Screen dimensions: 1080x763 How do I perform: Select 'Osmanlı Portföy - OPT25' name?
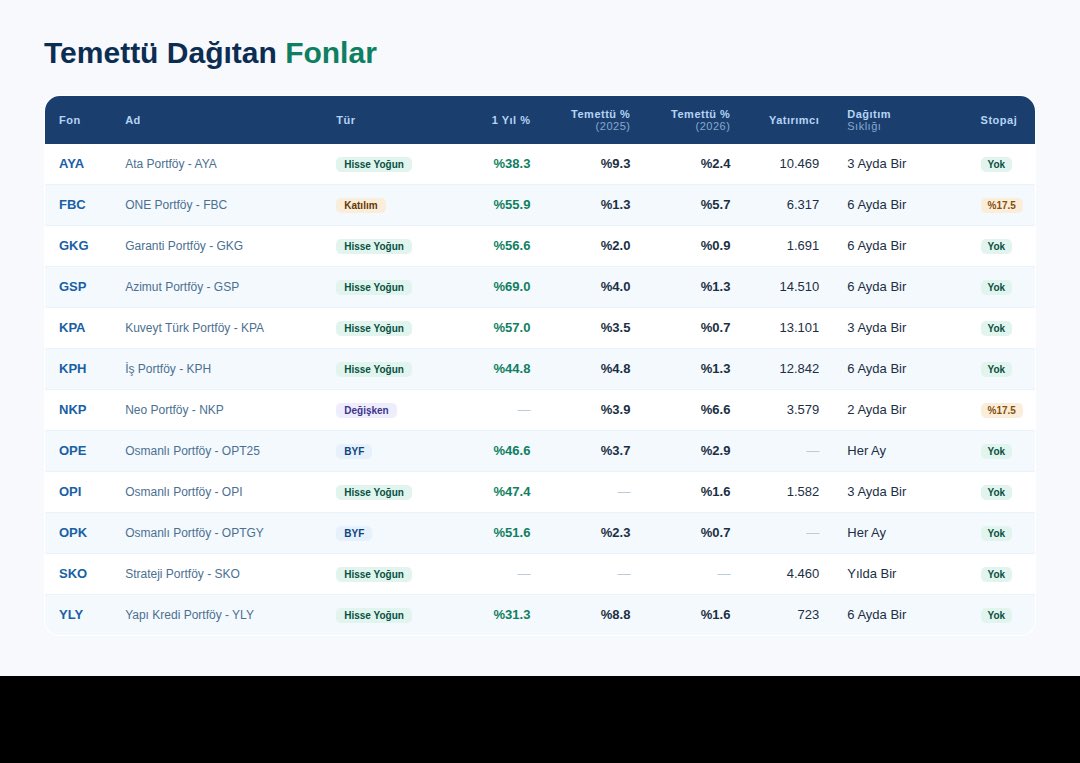[192, 450]
